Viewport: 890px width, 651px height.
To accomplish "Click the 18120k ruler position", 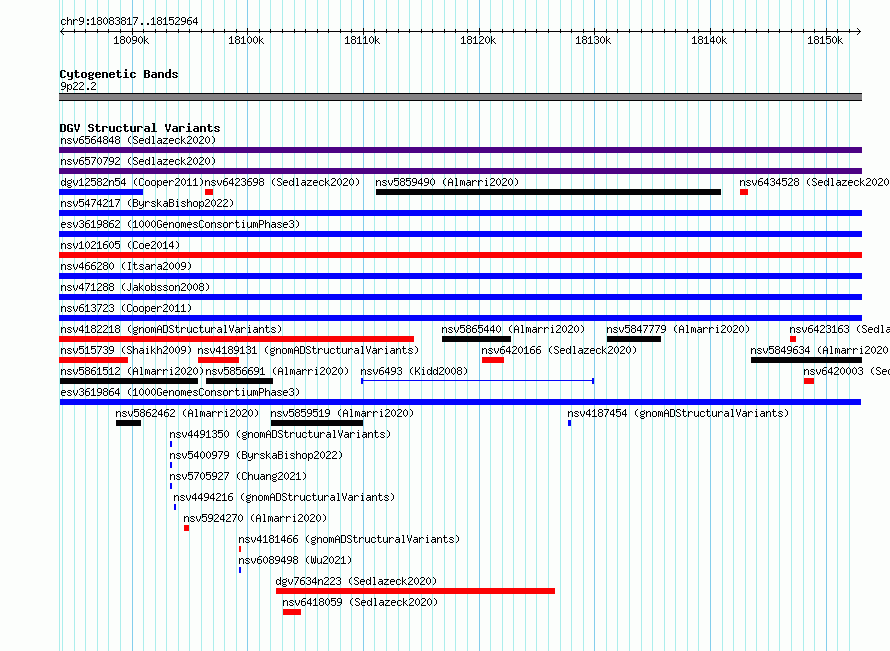I will tap(478, 40).
